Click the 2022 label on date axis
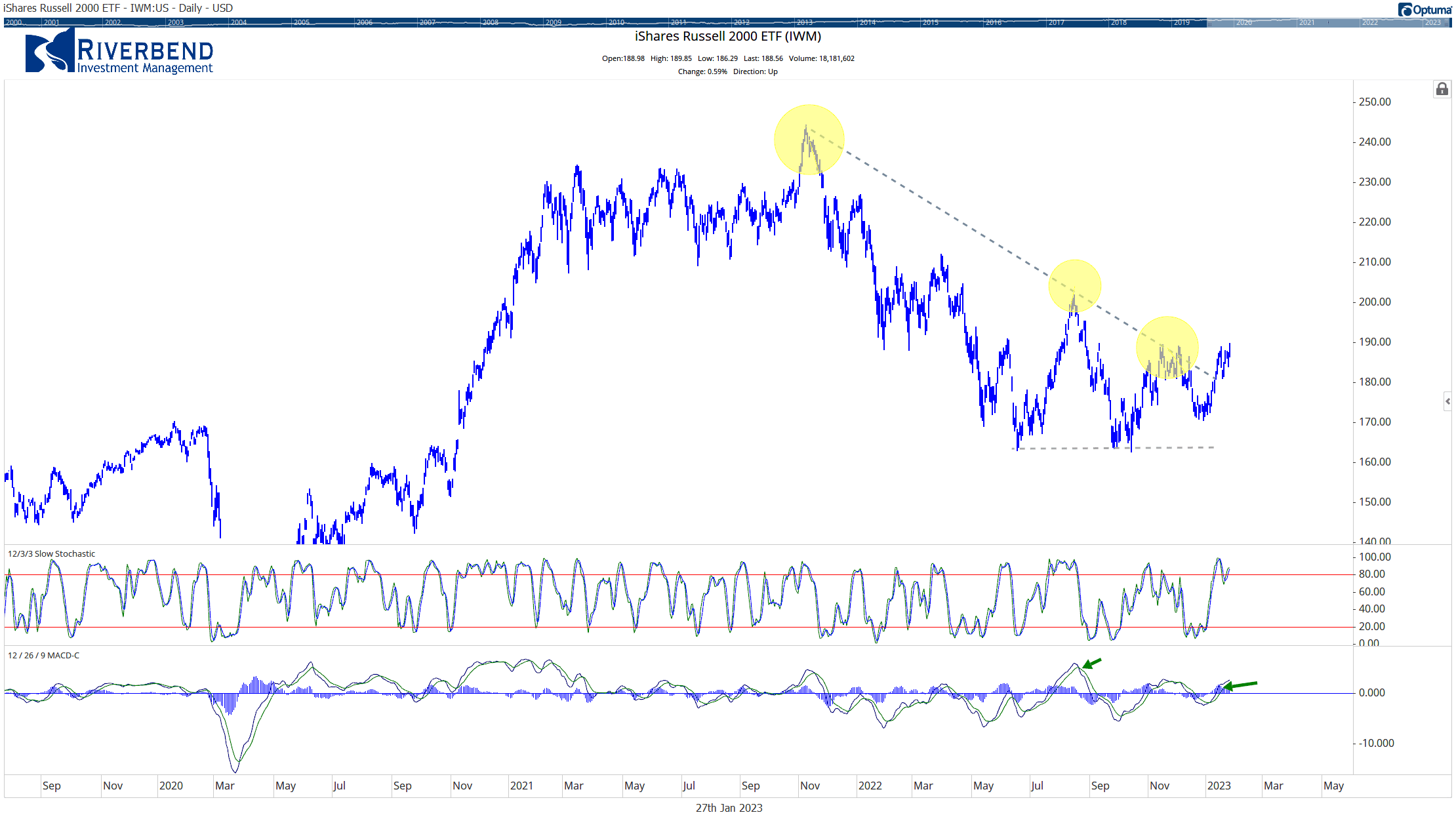The width and height of the screenshot is (1456, 819). click(x=870, y=786)
